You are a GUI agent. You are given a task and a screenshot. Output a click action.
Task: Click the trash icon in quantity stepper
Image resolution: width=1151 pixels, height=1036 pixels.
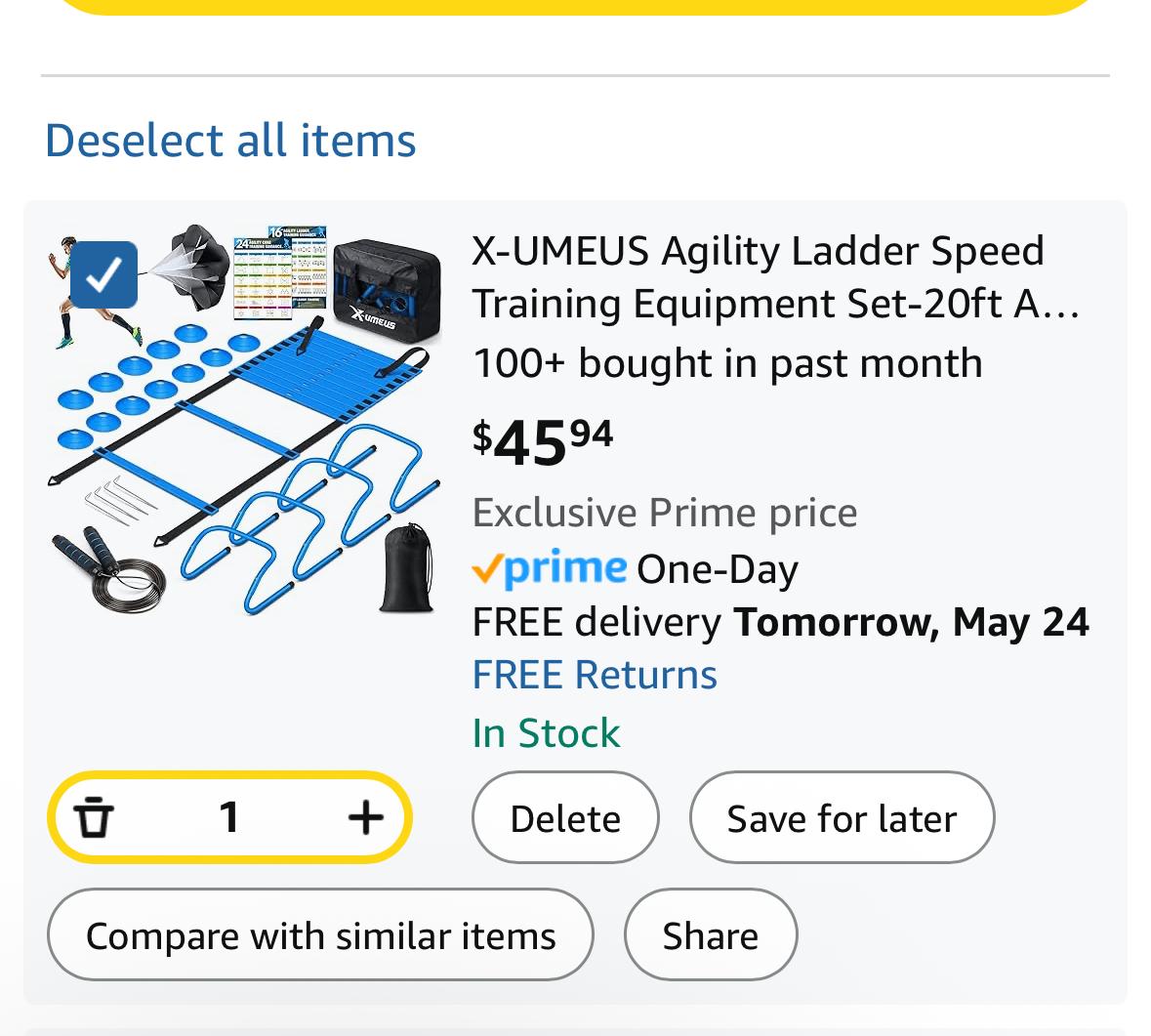[x=94, y=816]
